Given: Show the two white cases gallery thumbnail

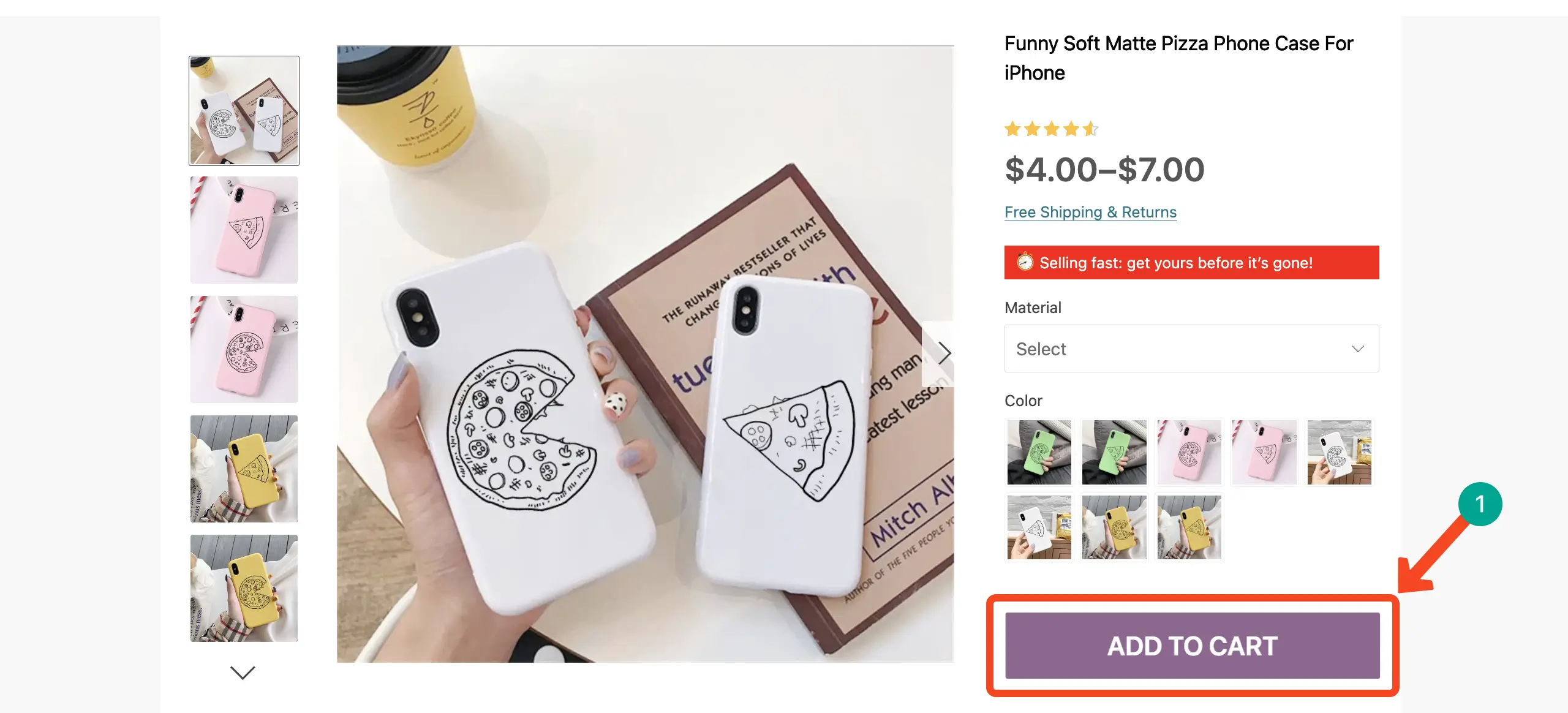Looking at the screenshot, I should (x=244, y=111).
